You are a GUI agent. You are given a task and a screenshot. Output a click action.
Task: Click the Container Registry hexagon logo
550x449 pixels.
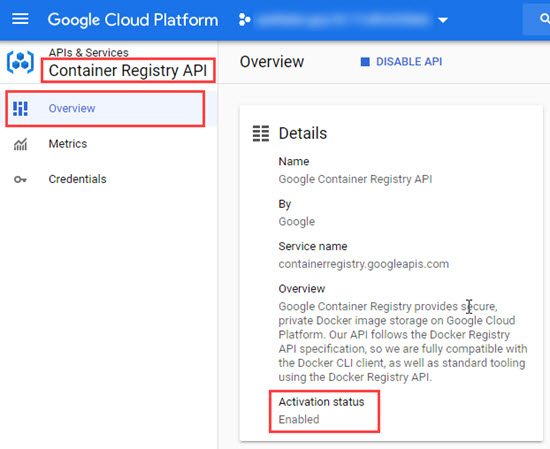pyautogui.click(x=20, y=62)
